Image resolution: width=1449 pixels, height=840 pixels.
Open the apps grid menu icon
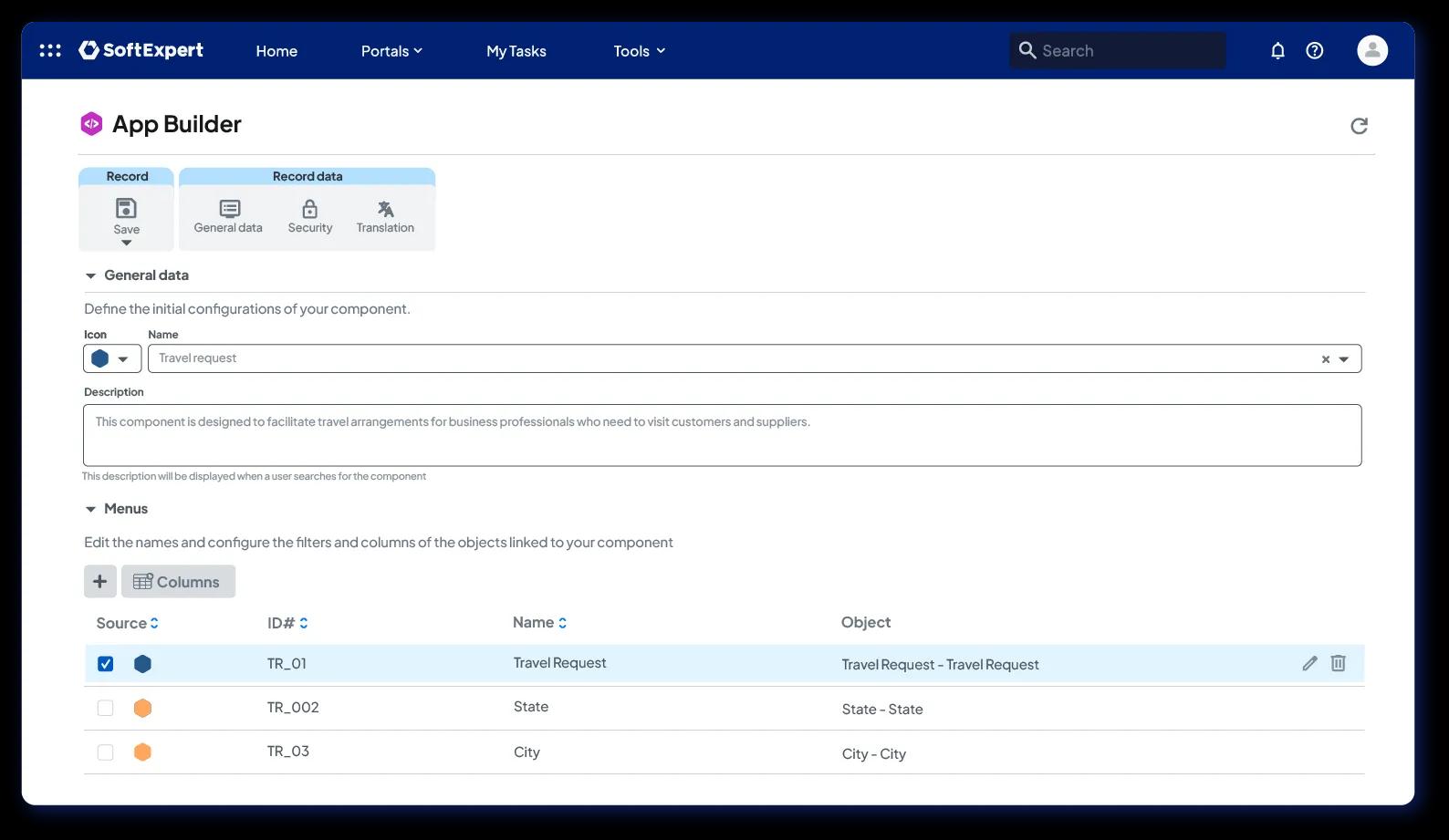50,50
